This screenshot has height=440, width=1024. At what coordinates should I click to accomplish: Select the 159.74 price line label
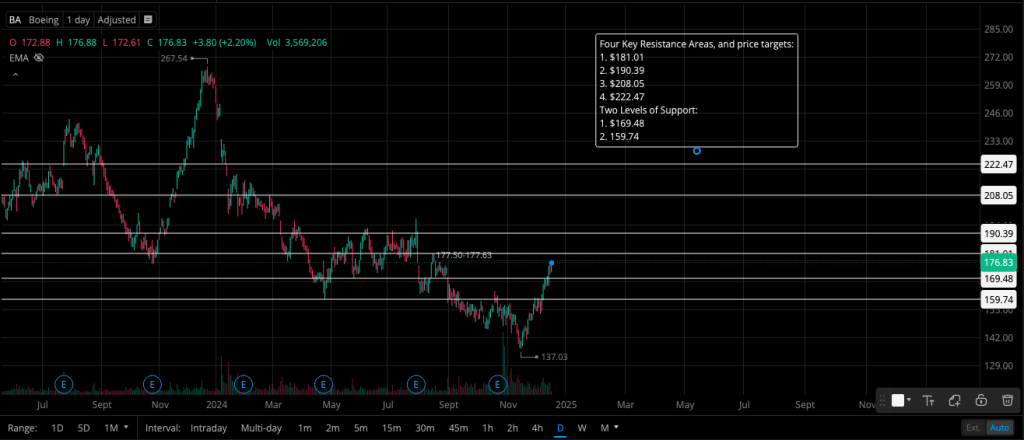tap(999, 300)
